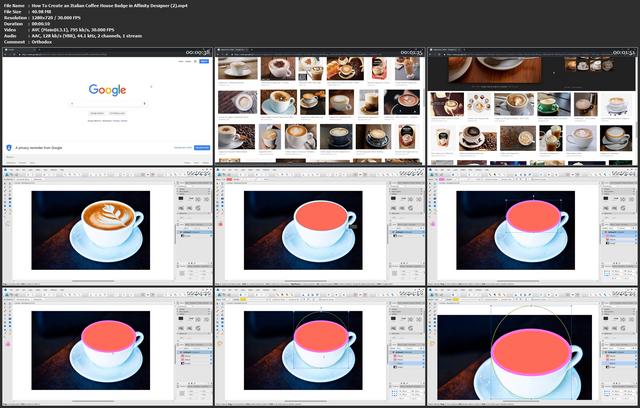Click the blue Sign in button on Google page
The height and width of the screenshot is (408, 640).
(204, 61)
